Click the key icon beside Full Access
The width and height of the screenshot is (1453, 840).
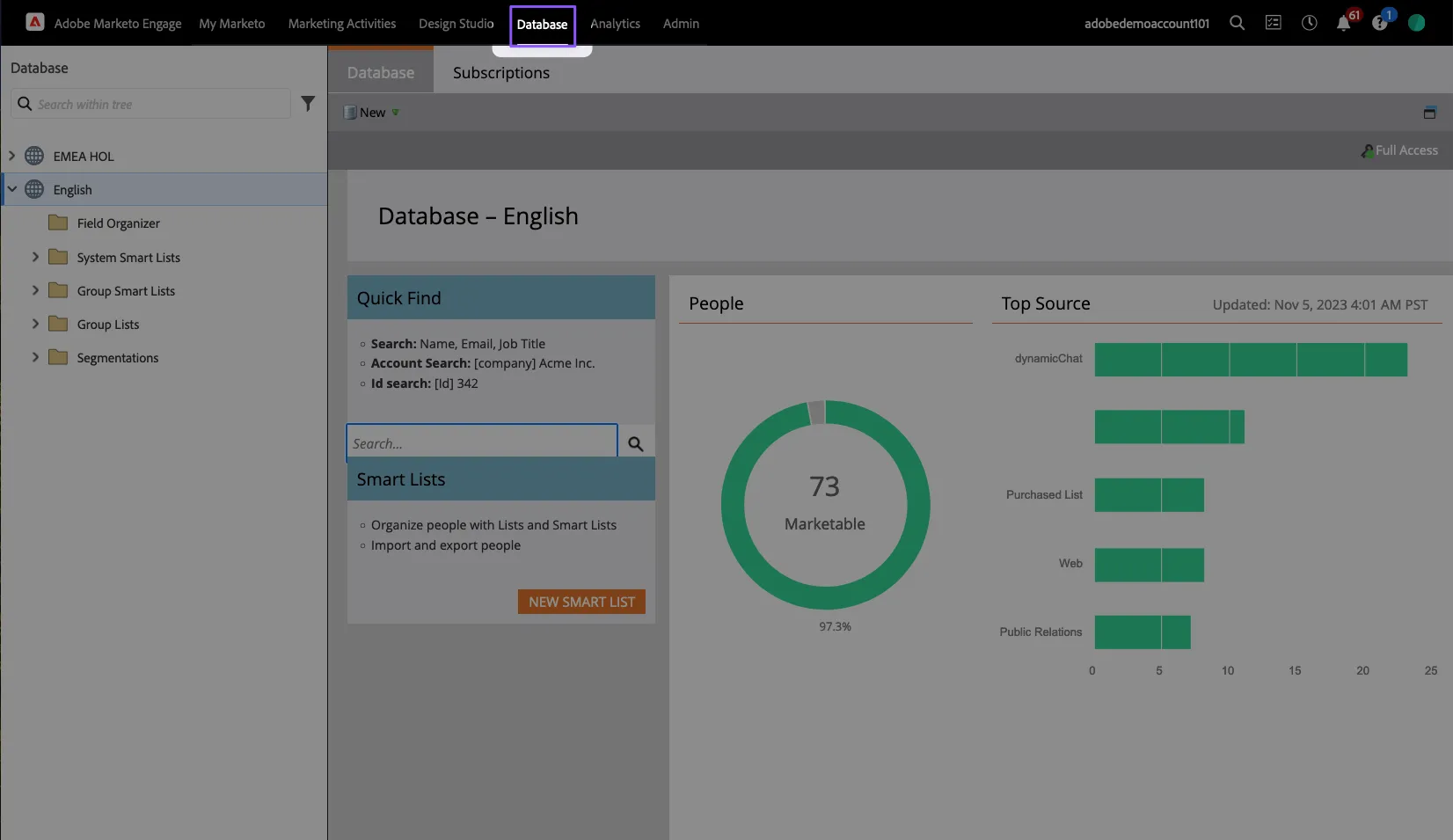tap(1367, 151)
